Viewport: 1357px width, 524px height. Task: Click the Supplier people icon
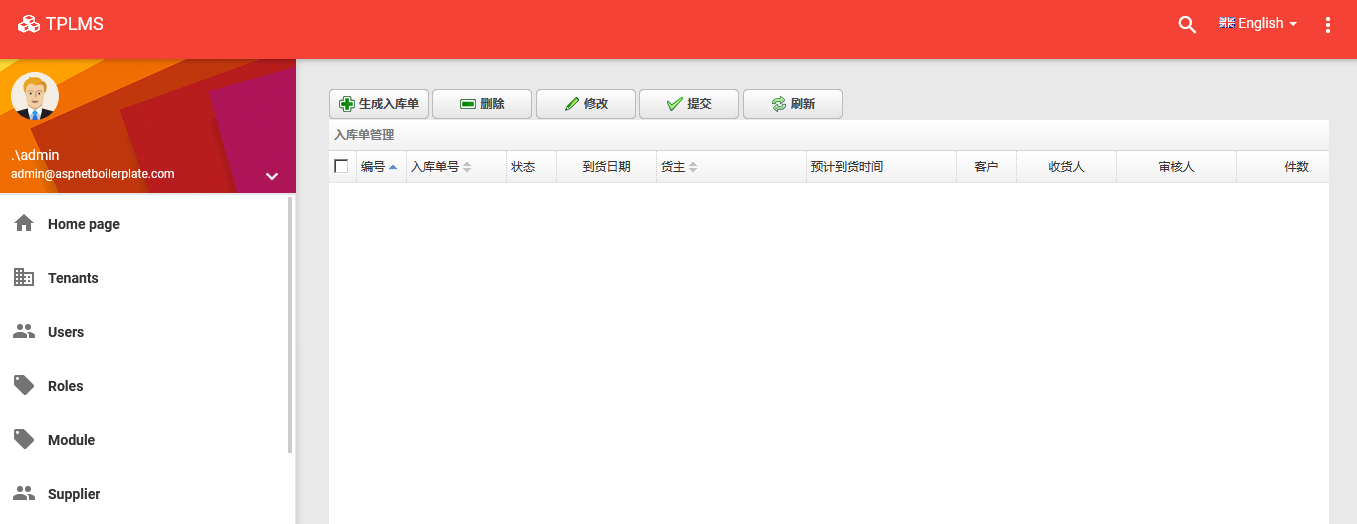[24, 493]
